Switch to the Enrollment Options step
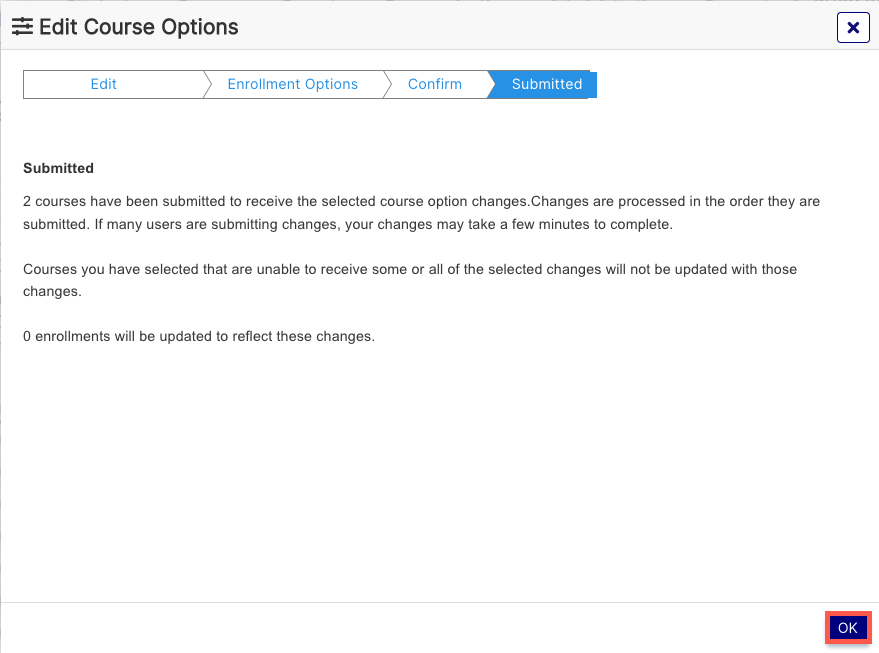This screenshot has width=879, height=653. pyautogui.click(x=292, y=84)
